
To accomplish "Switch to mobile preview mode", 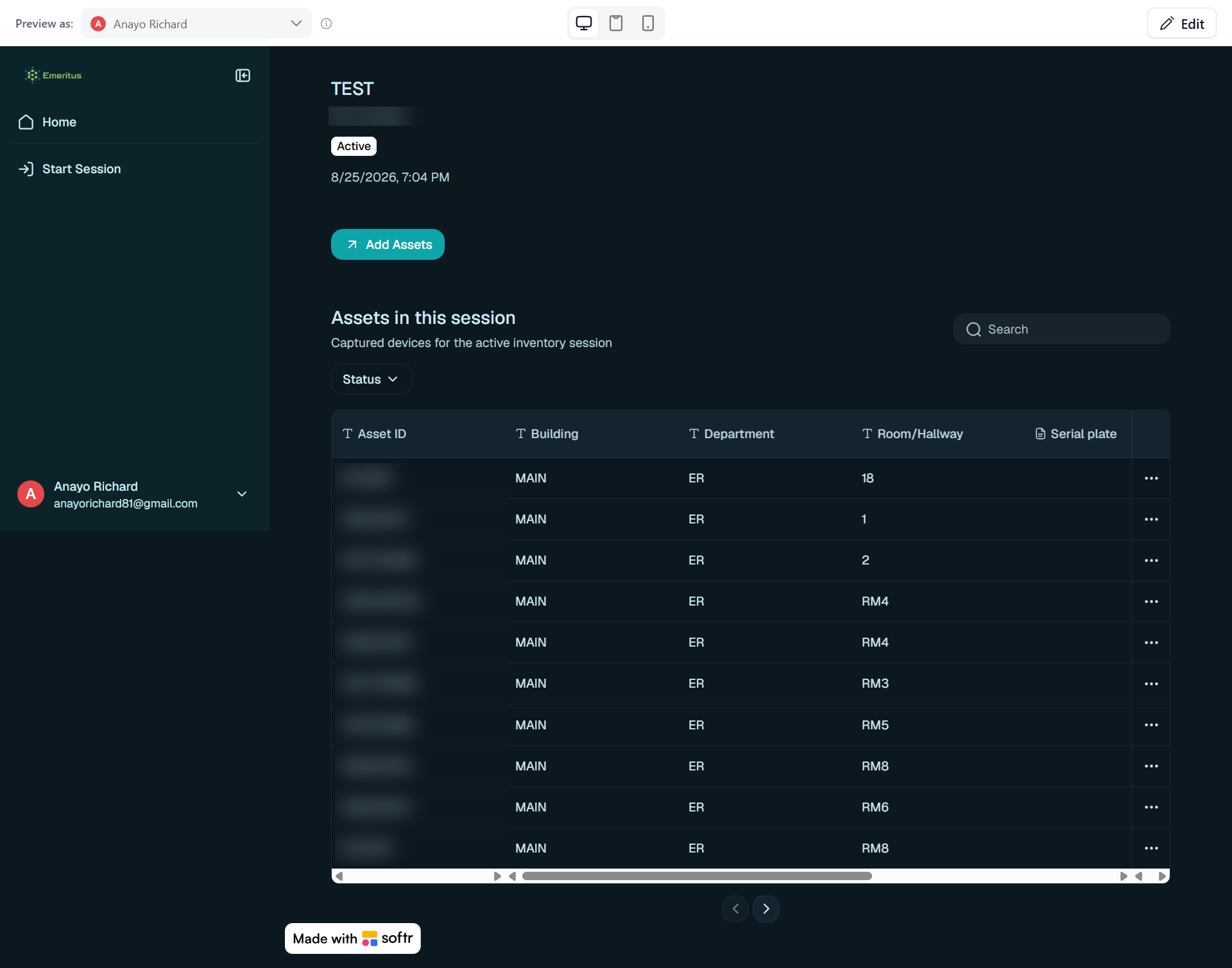I will (x=648, y=24).
